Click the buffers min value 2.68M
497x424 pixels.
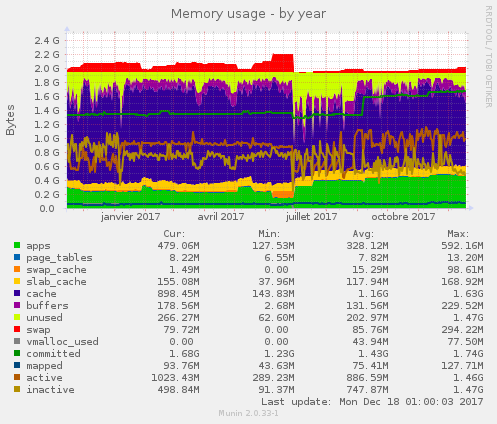279,306
